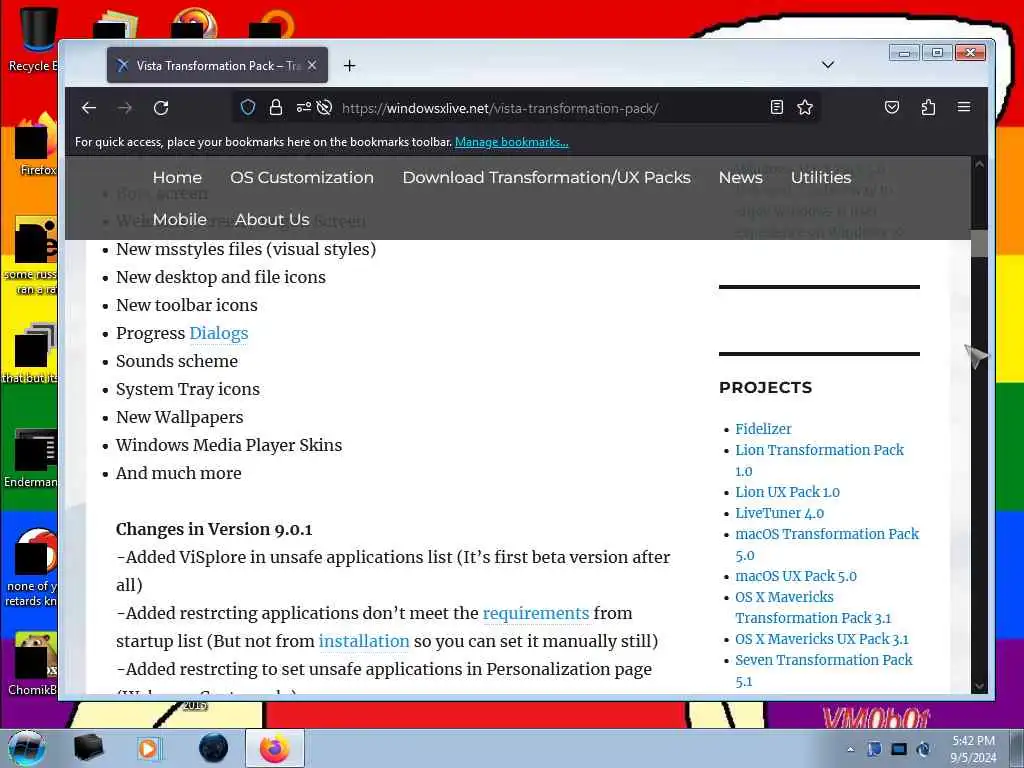The height and width of the screenshot is (768, 1024).
Task: Open the Fidelizer project link
Action: point(763,429)
